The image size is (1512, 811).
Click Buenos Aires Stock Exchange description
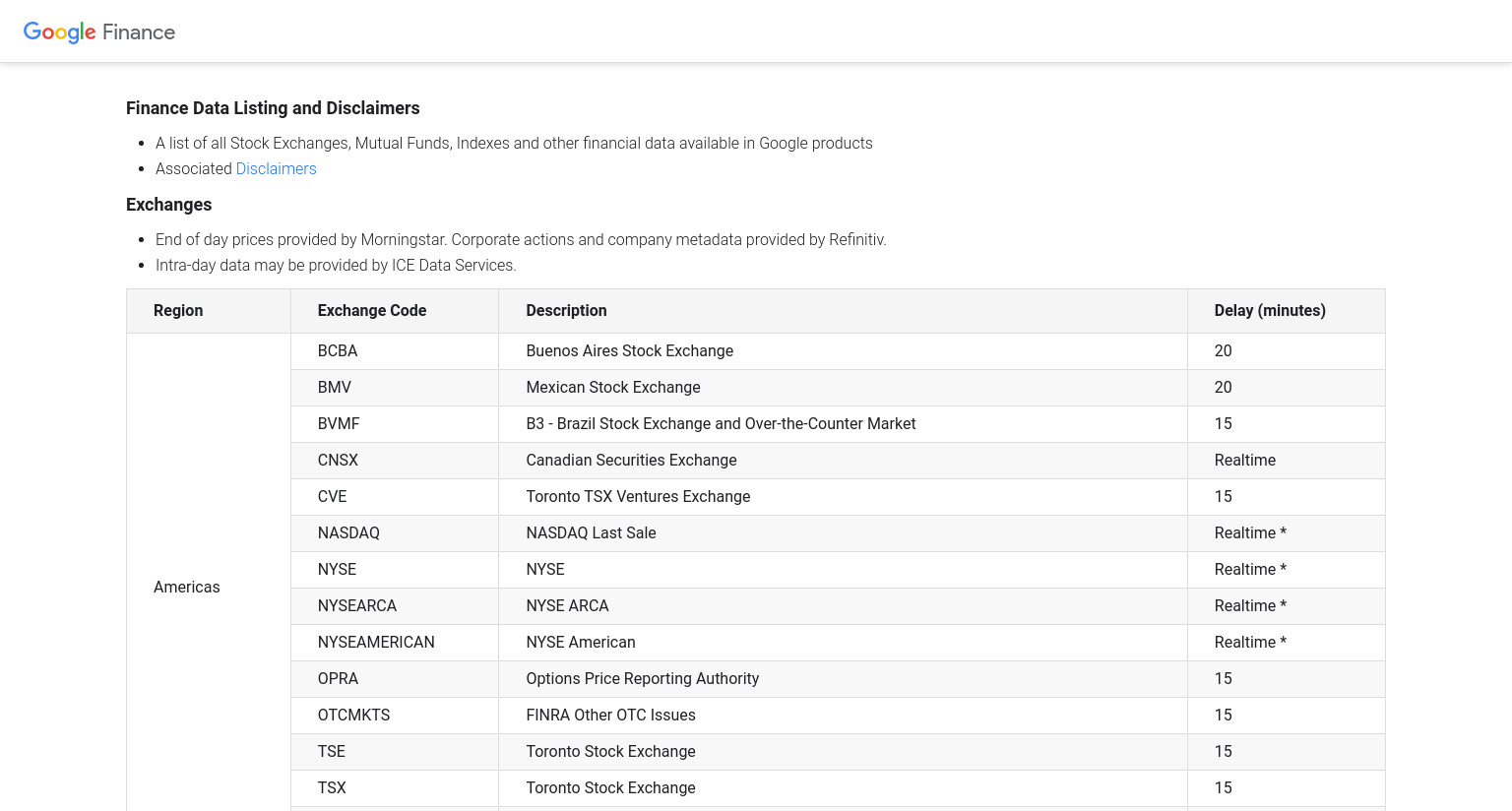[630, 350]
